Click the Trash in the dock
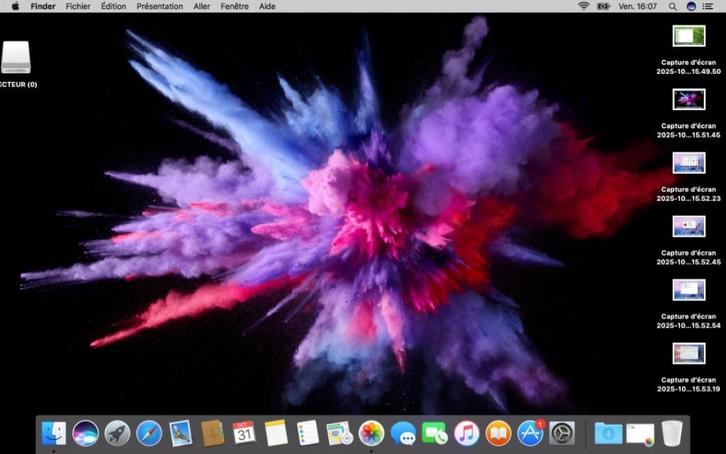Image resolution: width=726 pixels, height=454 pixels. pos(673,433)
